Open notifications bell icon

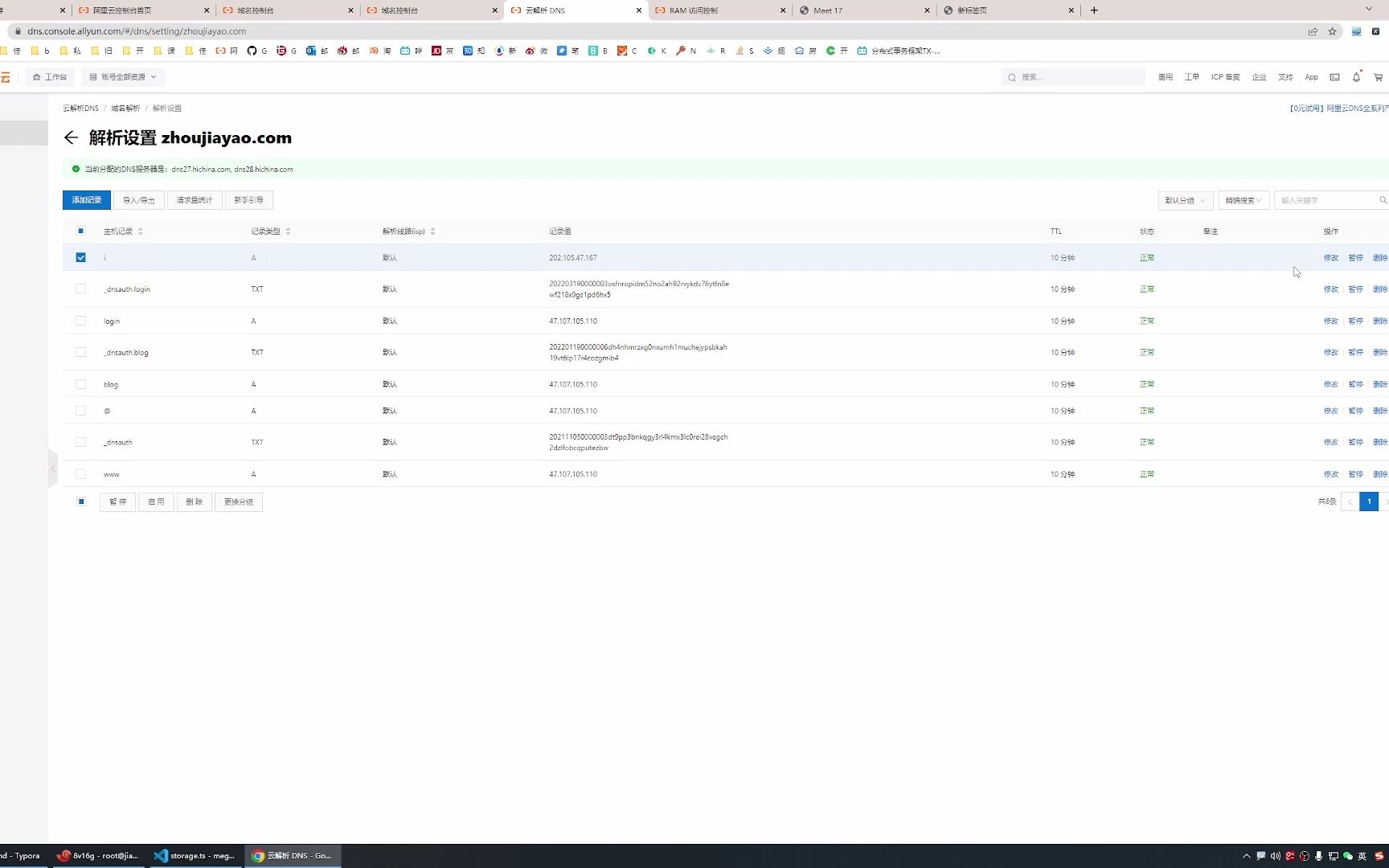point(1356,77)
